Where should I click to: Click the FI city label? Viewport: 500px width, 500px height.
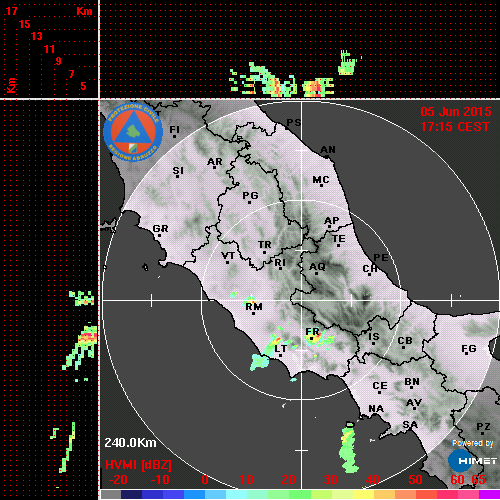(174, 130)
